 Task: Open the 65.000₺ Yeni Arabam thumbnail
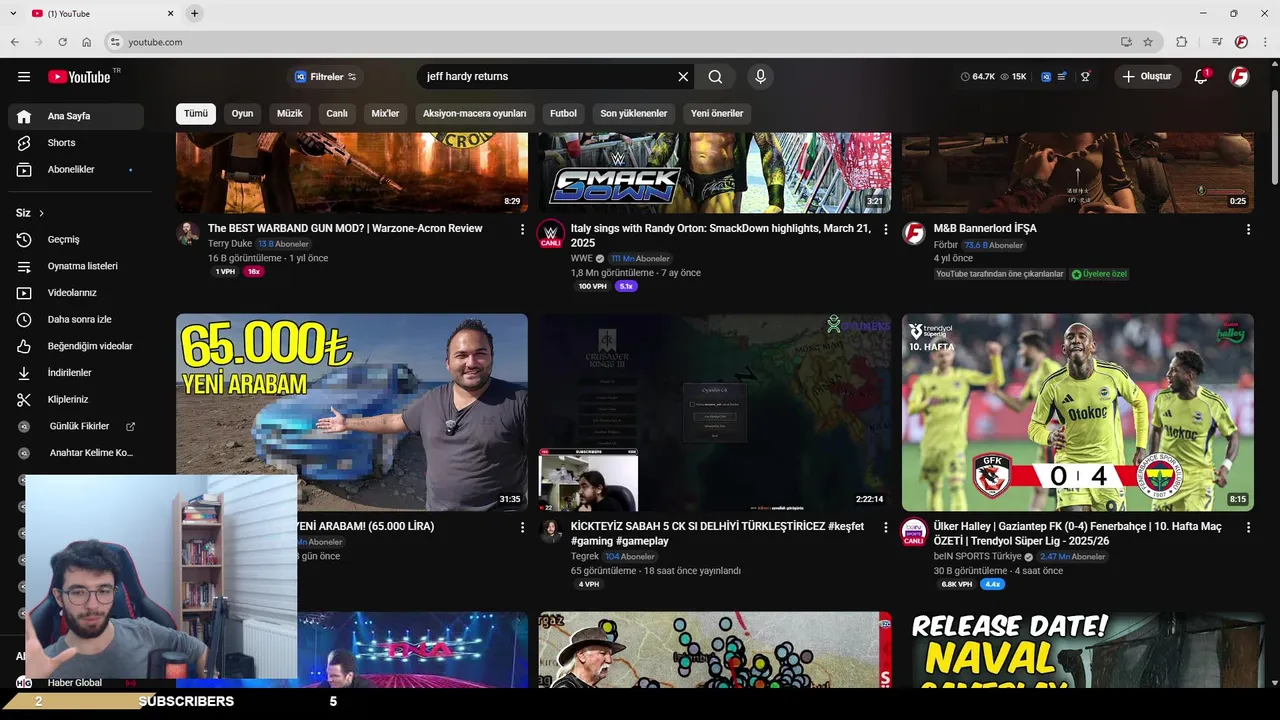point(352,412)
